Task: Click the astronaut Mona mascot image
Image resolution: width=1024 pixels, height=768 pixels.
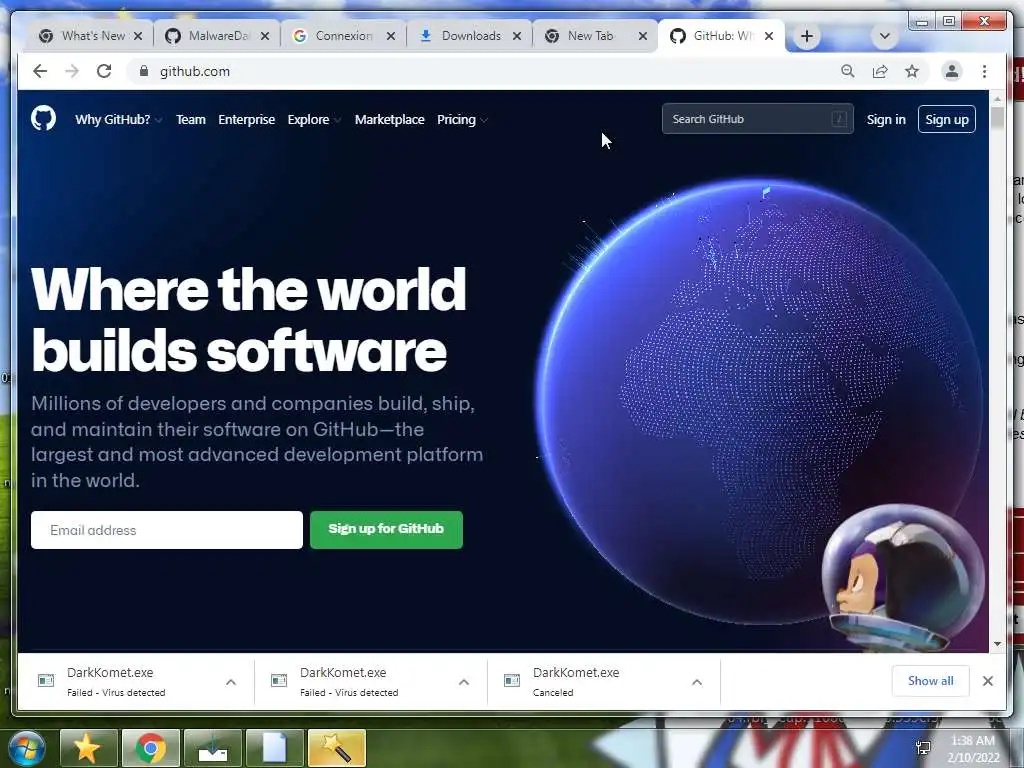Action: pyautogui.click(x=903, y=578)
